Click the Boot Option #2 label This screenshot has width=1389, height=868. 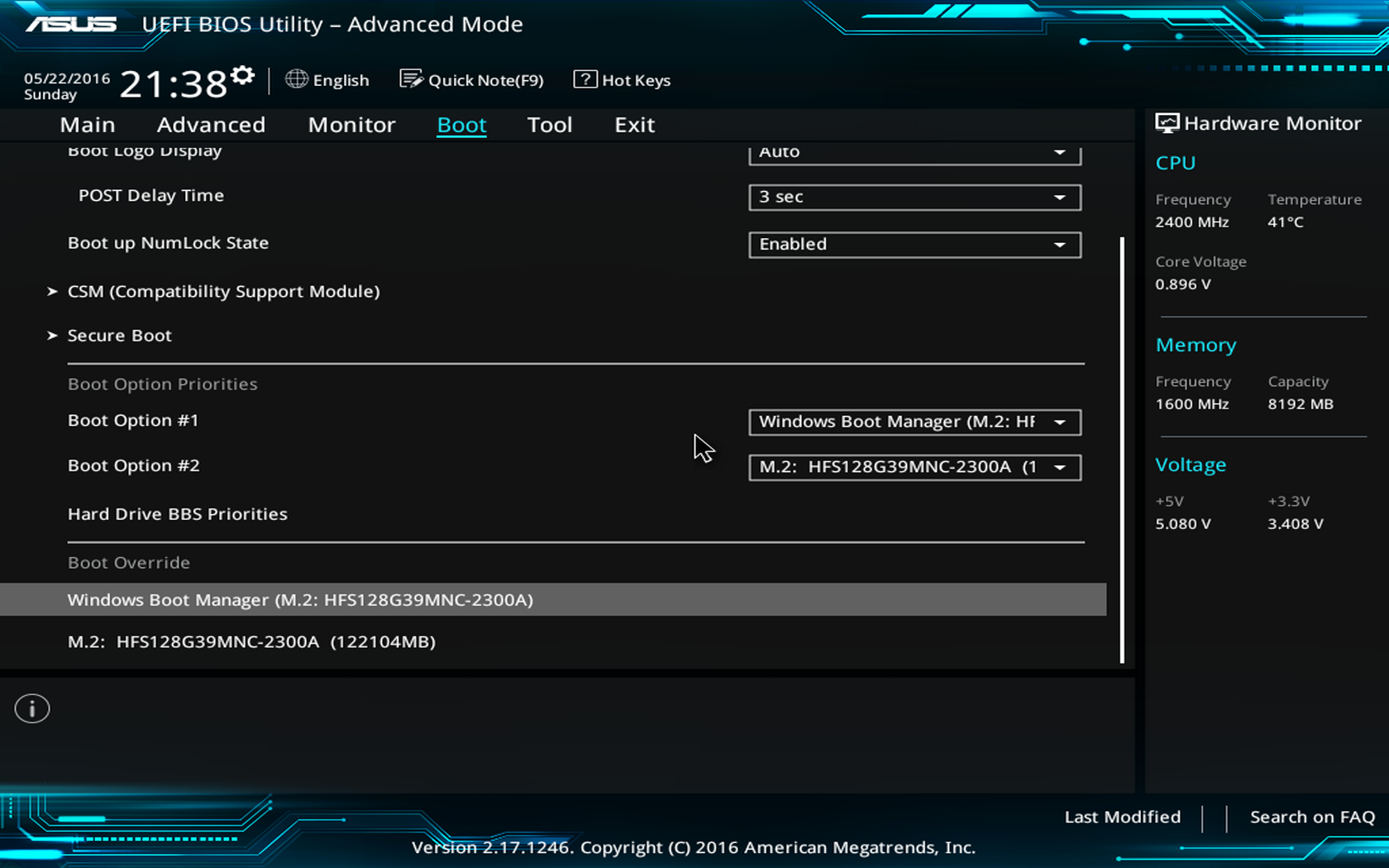[x=134, y=466]
